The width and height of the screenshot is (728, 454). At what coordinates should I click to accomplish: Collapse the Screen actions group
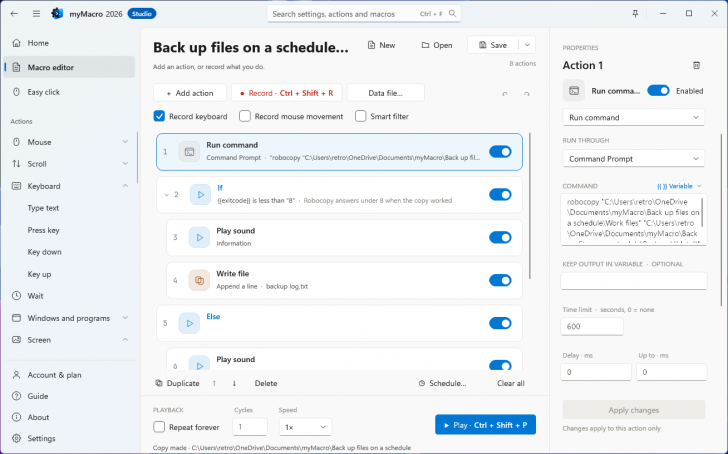[x=125, y=339]
